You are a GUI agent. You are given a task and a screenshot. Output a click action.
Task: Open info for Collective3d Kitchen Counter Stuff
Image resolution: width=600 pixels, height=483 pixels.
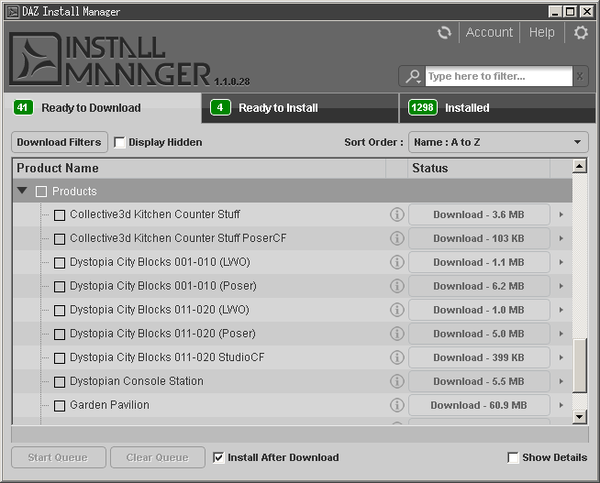[x=397, y=214]
